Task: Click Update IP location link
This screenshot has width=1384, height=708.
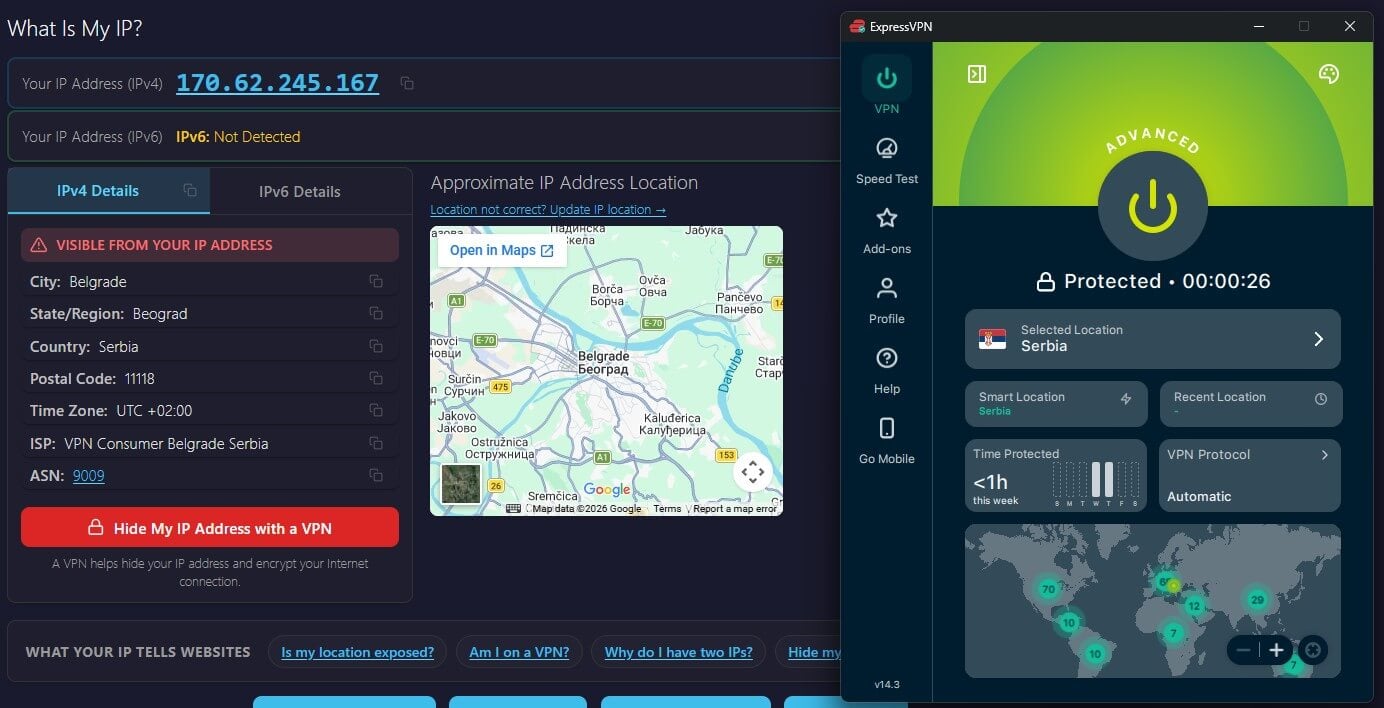Action: 548,209
